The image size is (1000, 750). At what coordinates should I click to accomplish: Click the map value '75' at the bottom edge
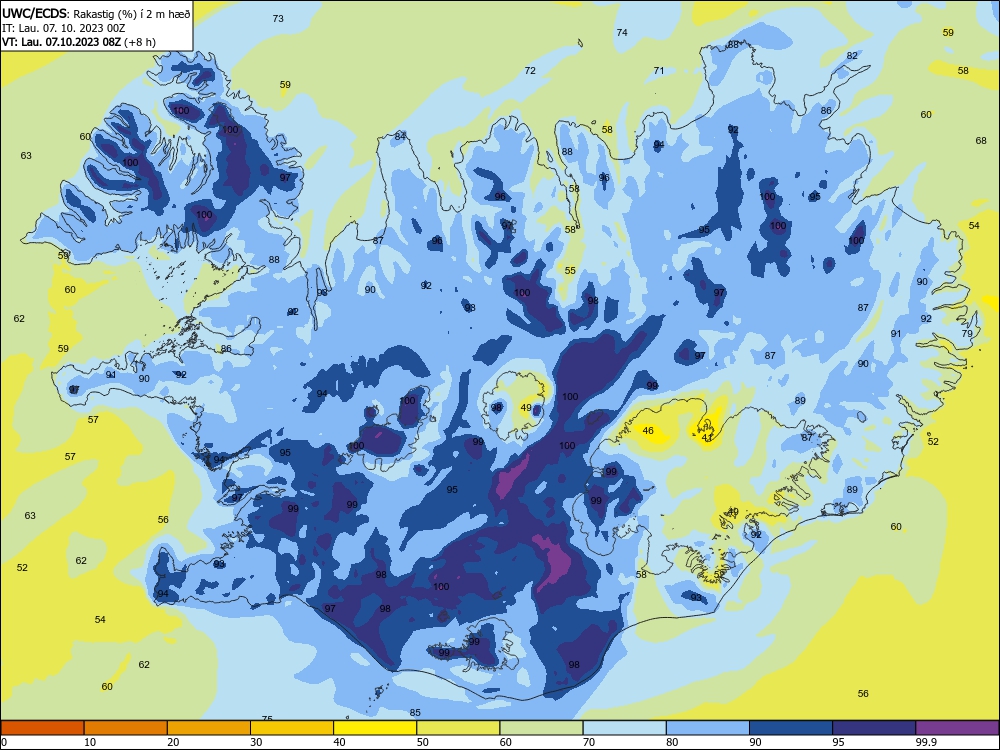[x=267, y=719]
